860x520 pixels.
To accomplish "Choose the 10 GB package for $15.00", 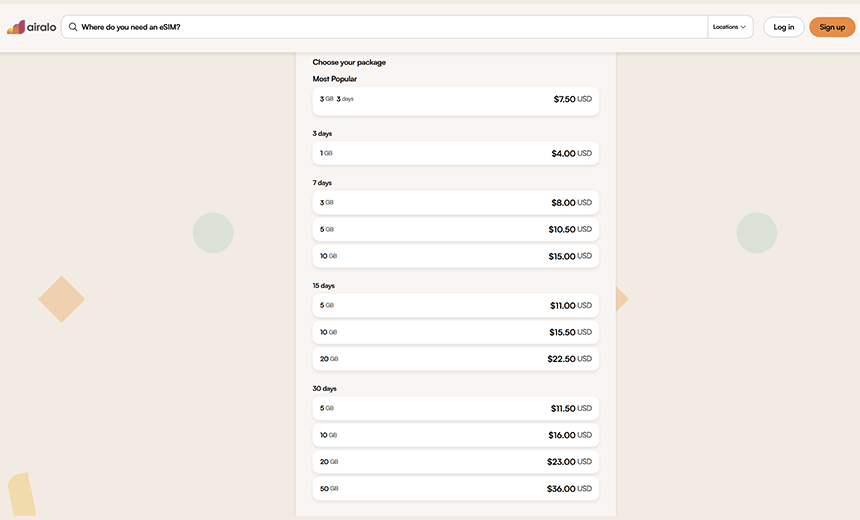I will click(x=456, y=256).
